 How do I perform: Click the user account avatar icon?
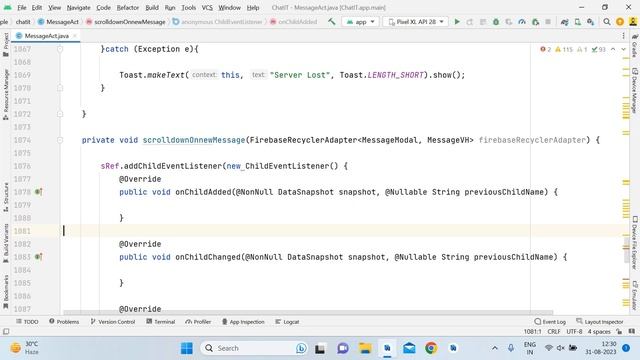pyautogui.click(x=633, y=22)
